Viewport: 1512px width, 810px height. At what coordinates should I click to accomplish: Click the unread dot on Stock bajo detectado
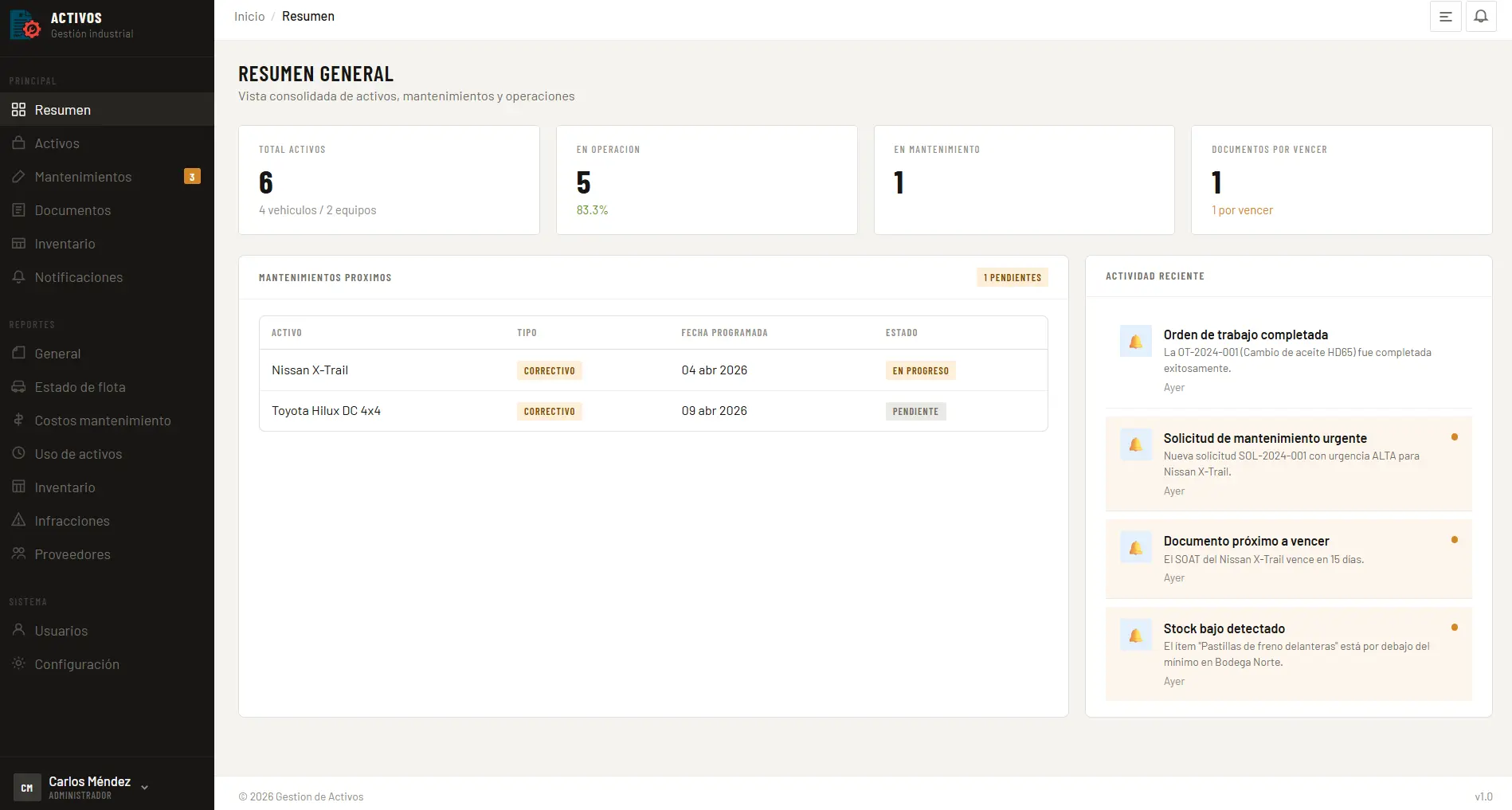(1456, 627)
